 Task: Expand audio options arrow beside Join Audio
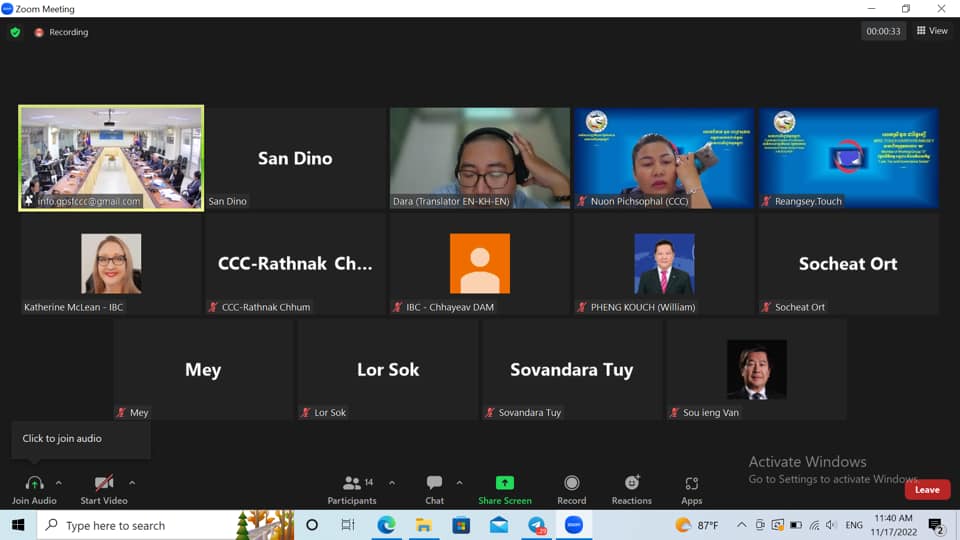click(59, 483)
